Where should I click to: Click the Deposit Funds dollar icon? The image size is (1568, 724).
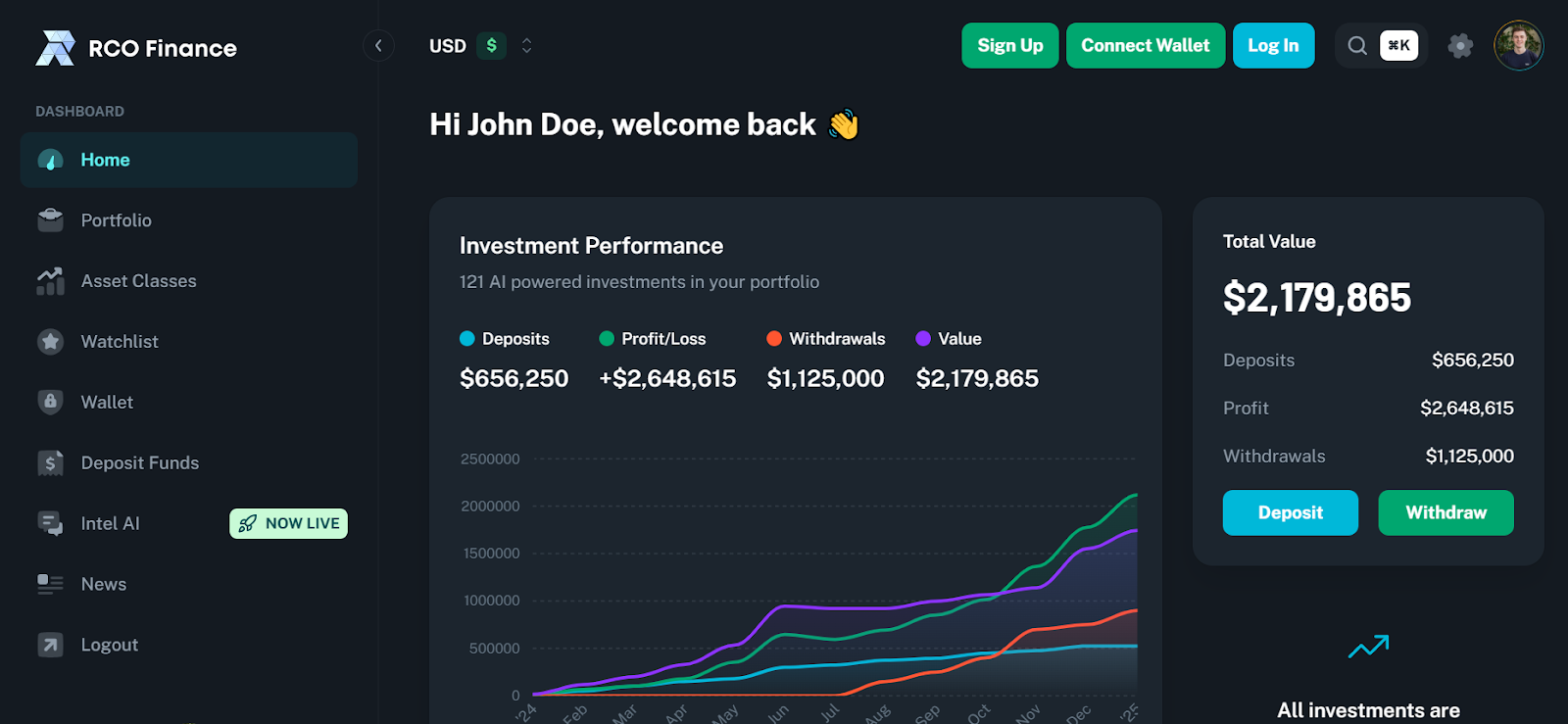(x=50, y=462)
